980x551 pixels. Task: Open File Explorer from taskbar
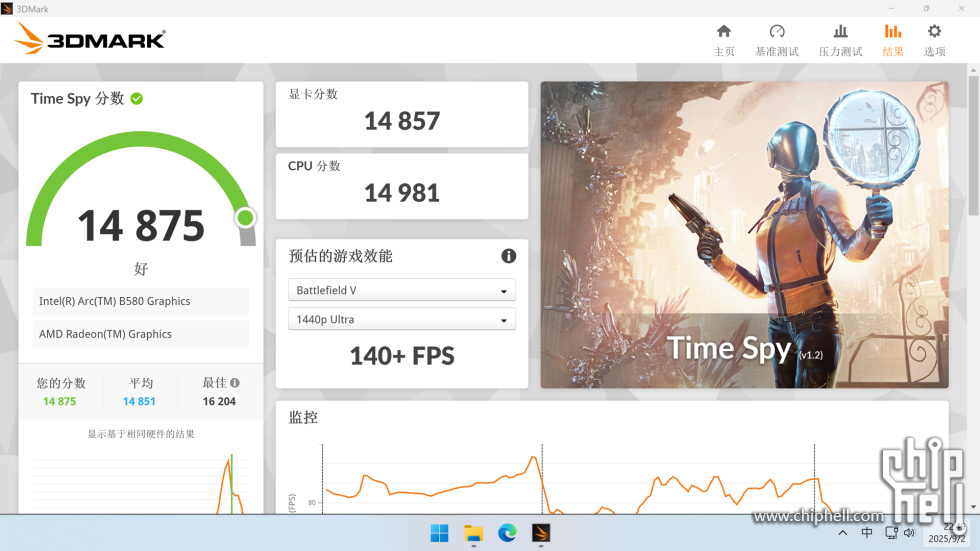[474, 533]
